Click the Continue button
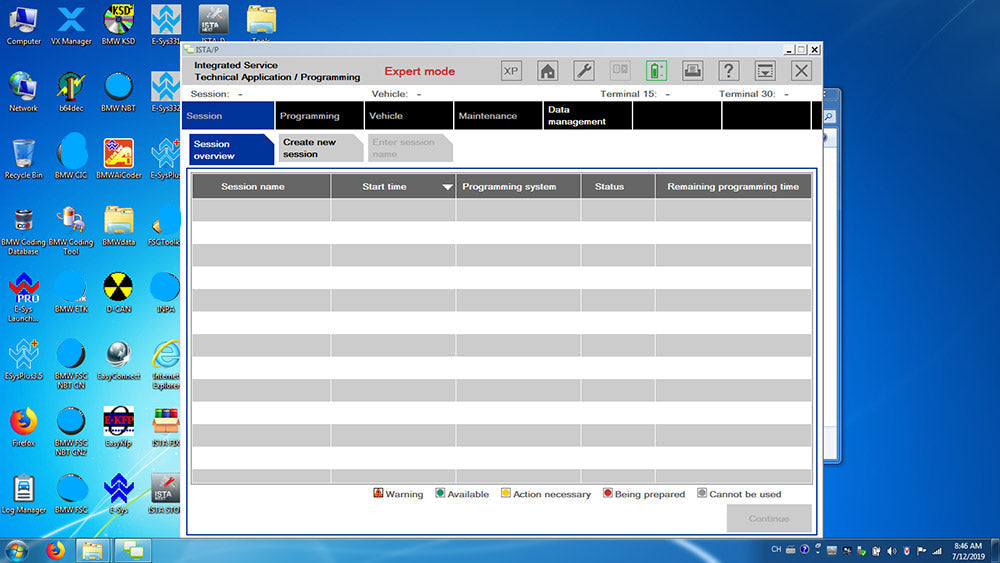Viewport: 1000px width, 563px height. click(768, 518)
